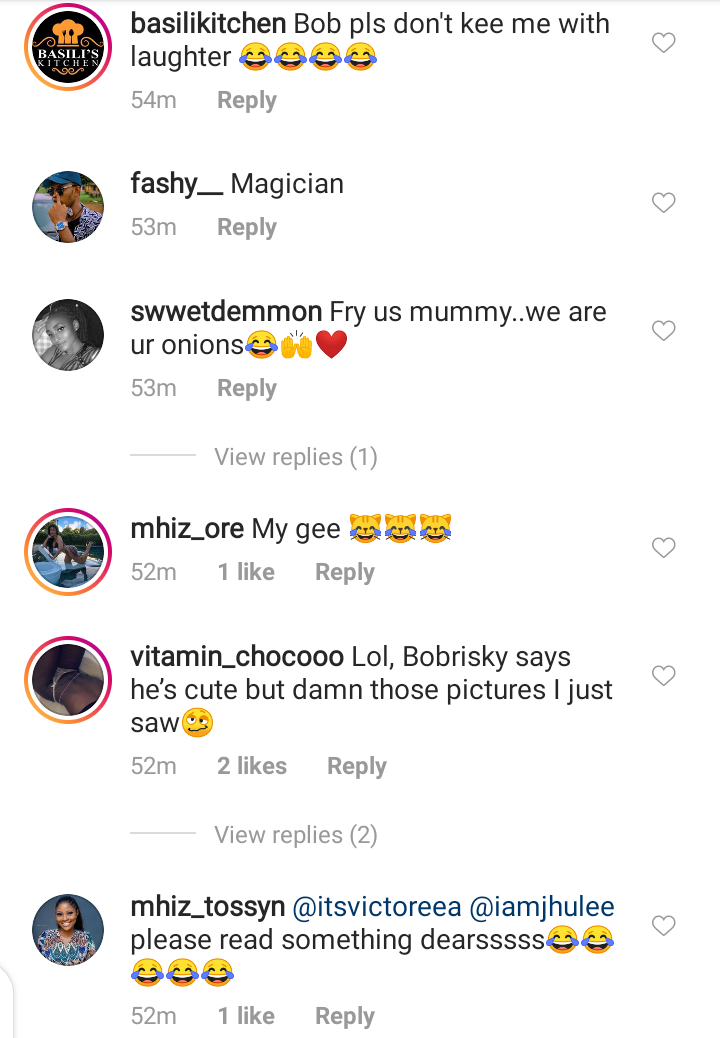Screen dimensions: 720x1038
Task: Open mhiz_tossyn's avatar
Action: [x=68, y=930]
